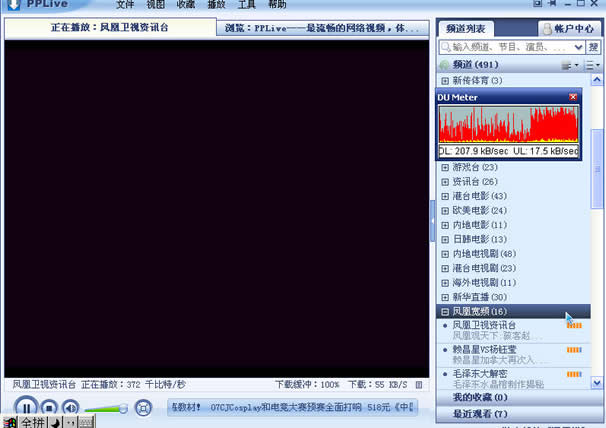Open the IME soft keyboard icon

point(86,423)
